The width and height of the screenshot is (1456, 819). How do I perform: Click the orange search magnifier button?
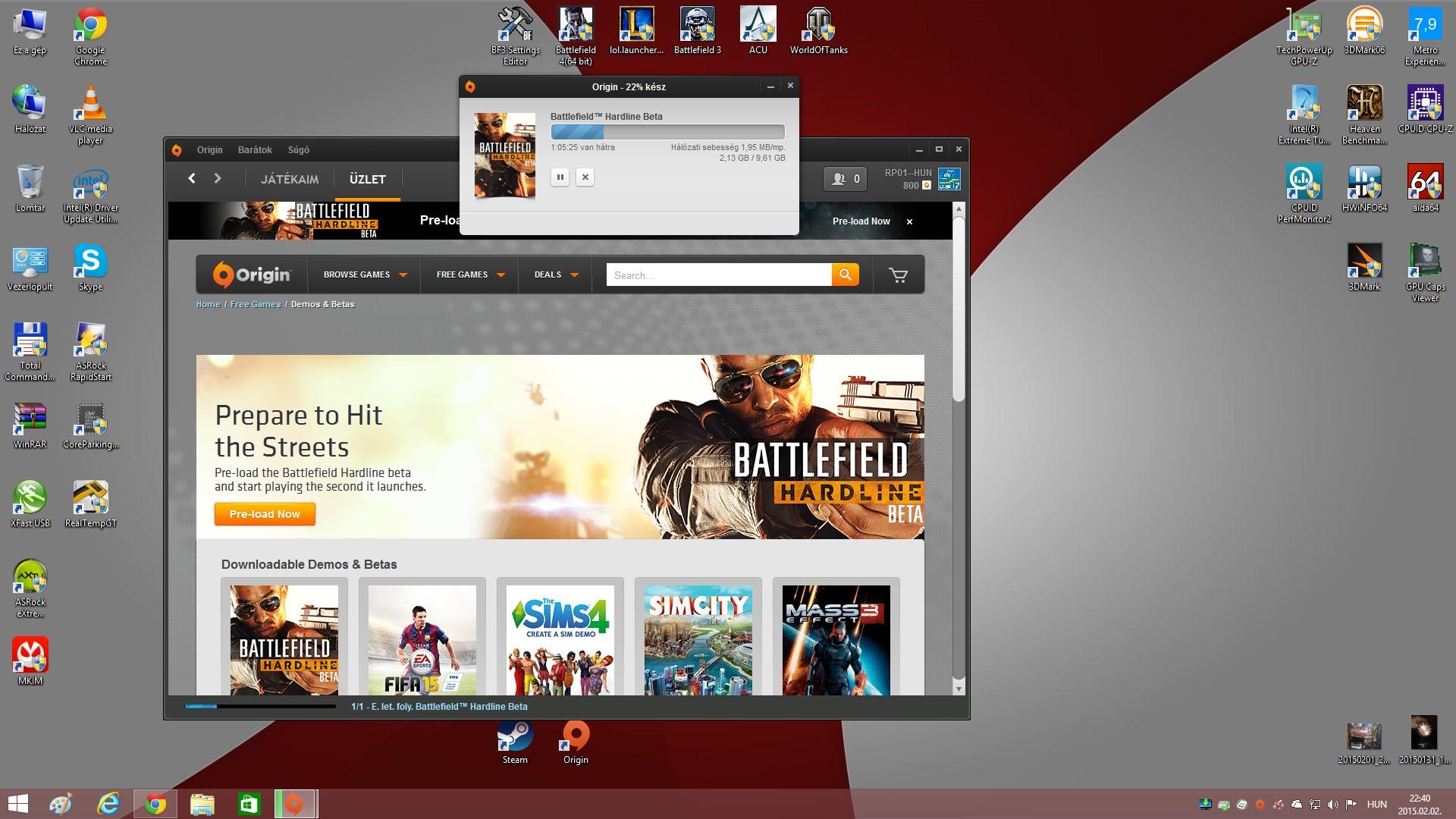tap(845, 275)
